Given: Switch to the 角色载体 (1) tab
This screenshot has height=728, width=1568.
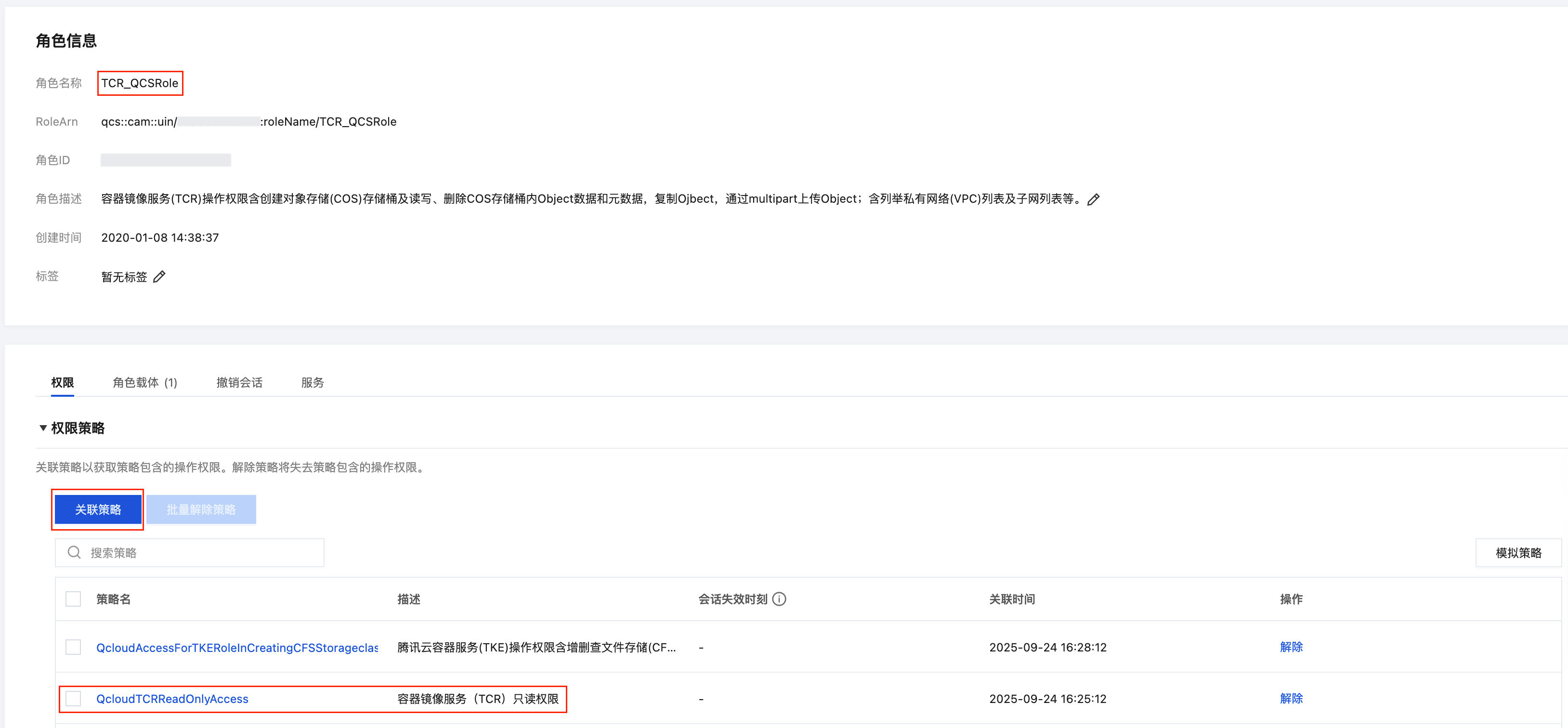Looking at the screenshot, I should [145, 382].
